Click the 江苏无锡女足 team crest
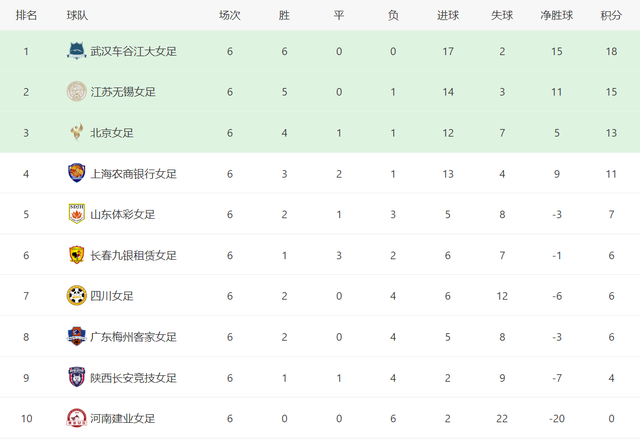This screenshot has width=640, height=439. click(x=76, y=91)
